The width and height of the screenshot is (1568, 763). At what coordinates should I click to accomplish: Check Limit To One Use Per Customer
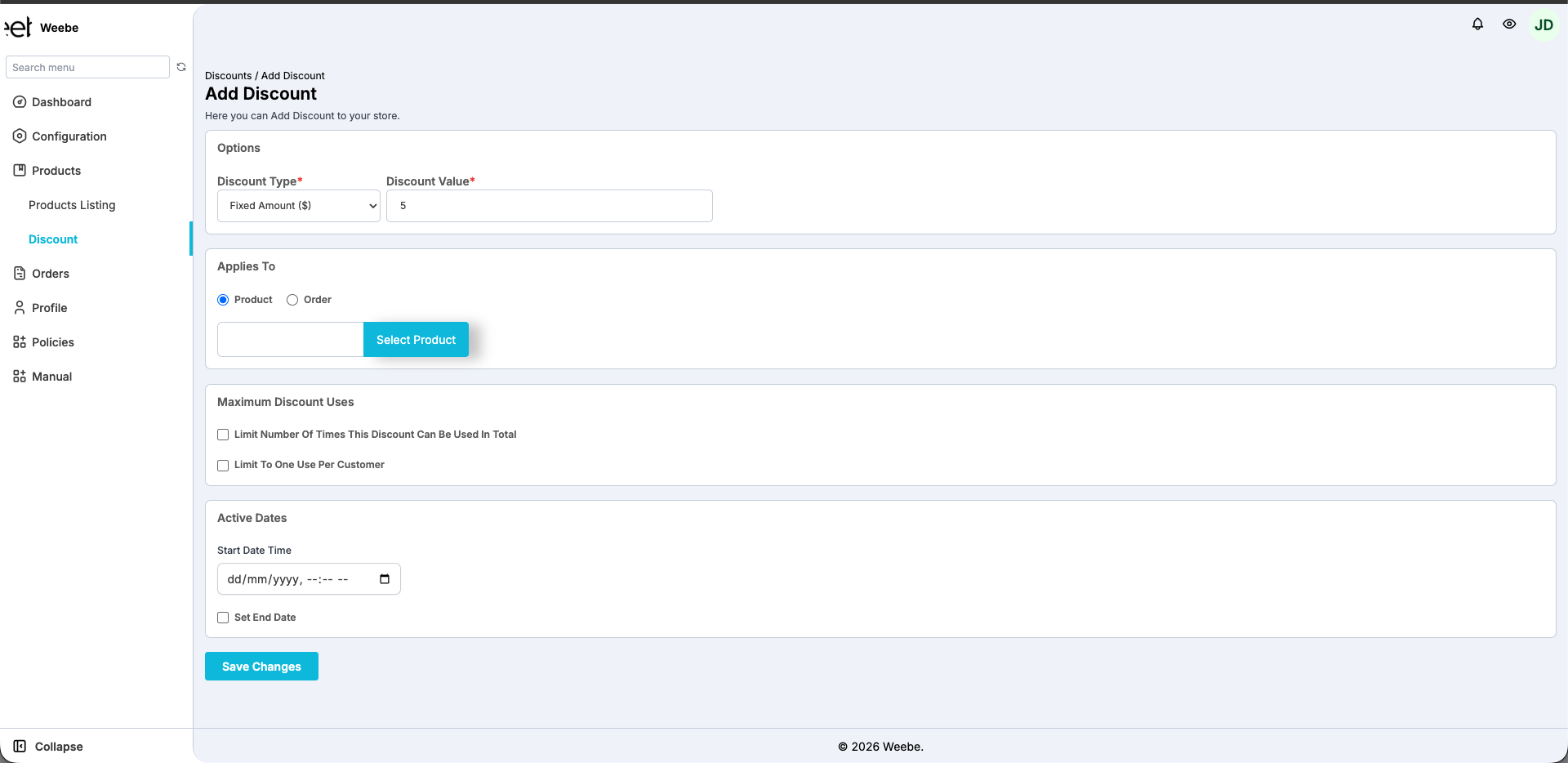(222, 465)
